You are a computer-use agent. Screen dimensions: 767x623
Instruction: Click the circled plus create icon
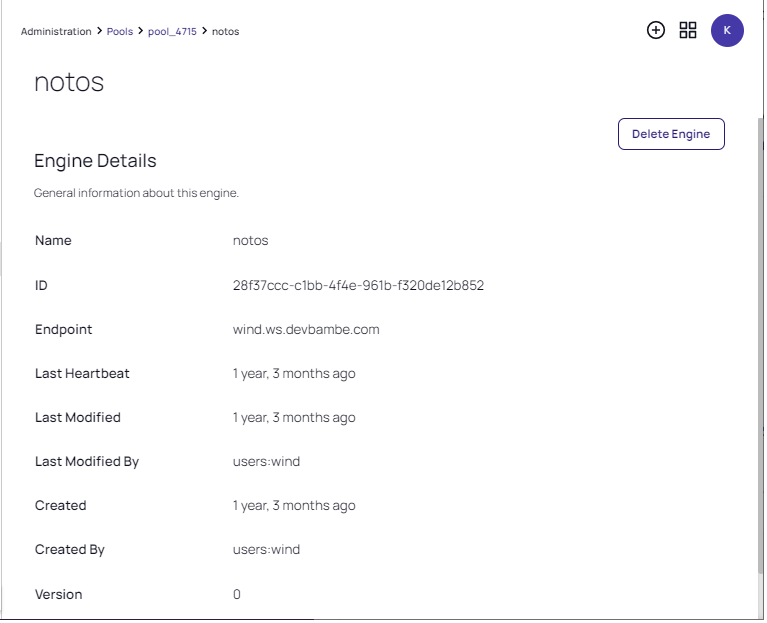(656, 30)
